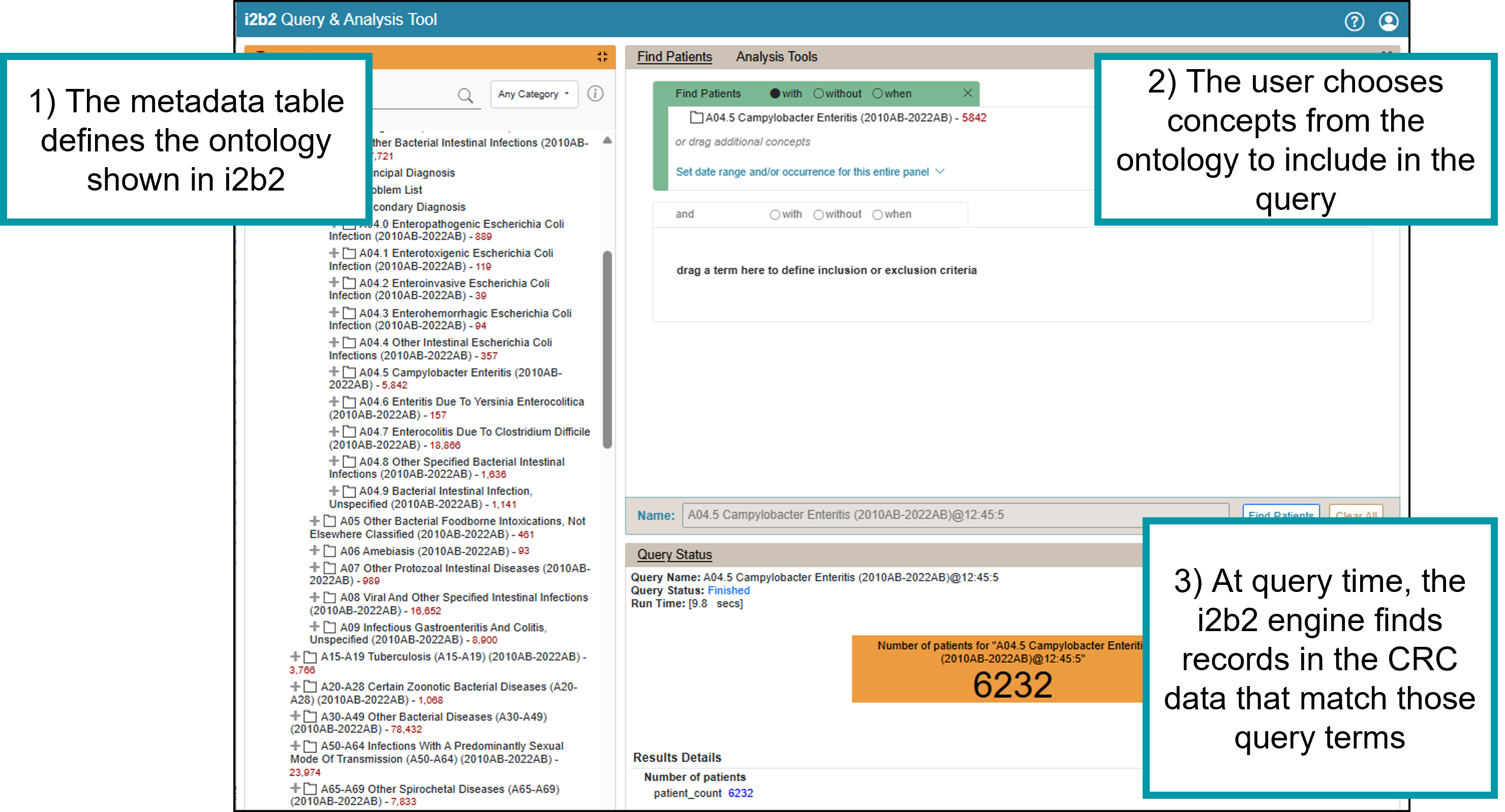The image size is (1505, 812).
Task: Switch to the Analysis Tools tab
Action: click(x=776, y=57)
